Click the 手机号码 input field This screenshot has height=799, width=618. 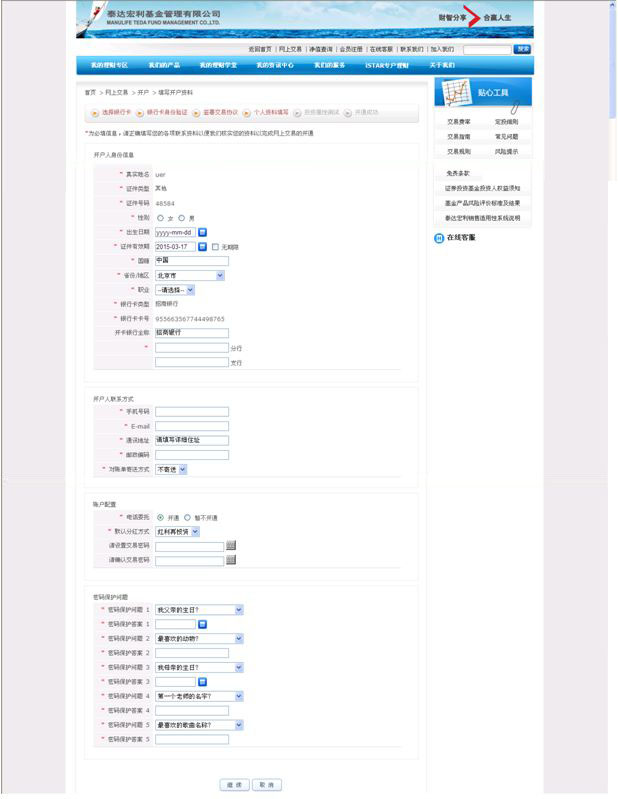192,411
